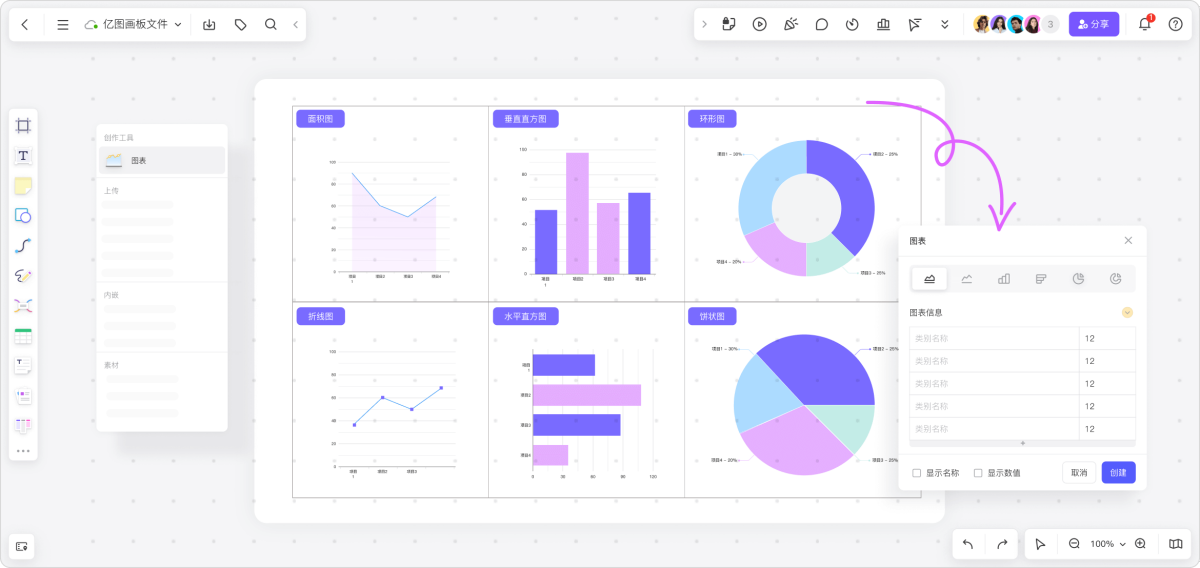Open the timer icon in top toolbar

point(852,24)
